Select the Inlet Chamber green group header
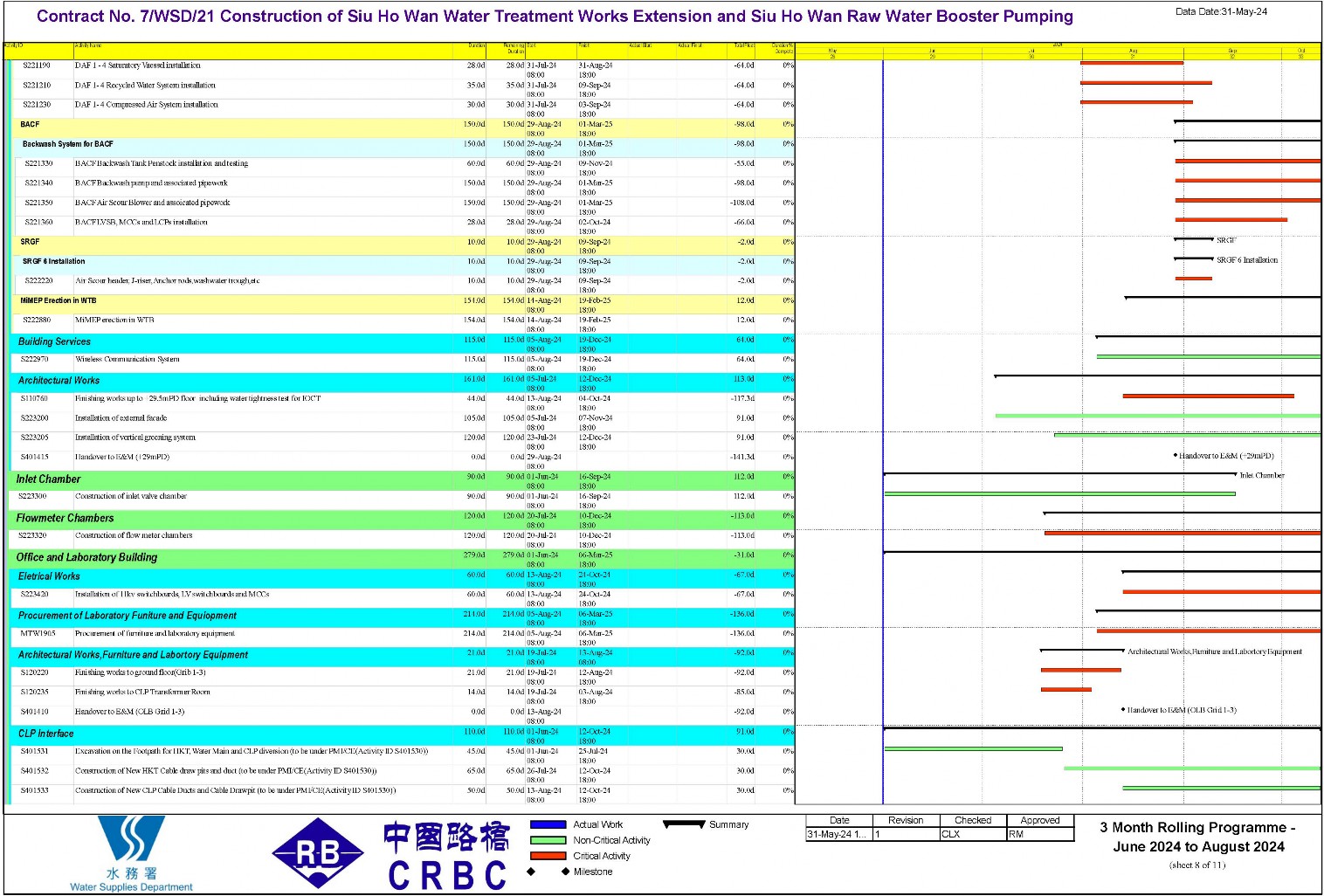Image resolution: width=1324 pixels, height=896 pixels. 403,479
